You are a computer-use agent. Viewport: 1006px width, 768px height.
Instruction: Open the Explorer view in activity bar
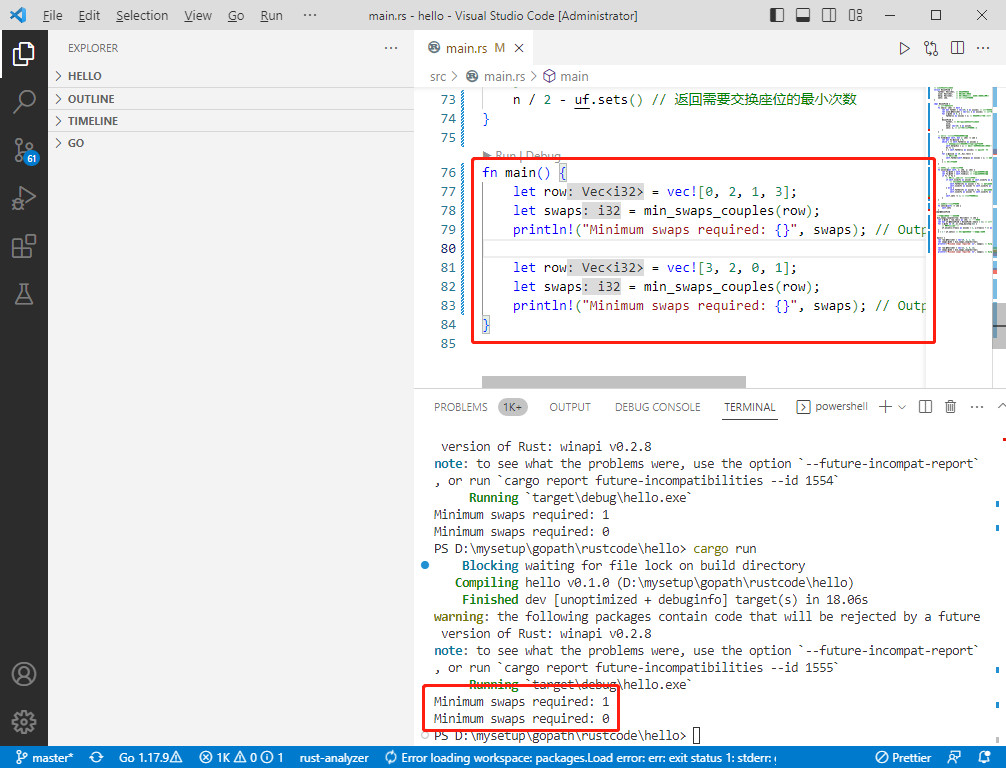click(x=24, y=54)
